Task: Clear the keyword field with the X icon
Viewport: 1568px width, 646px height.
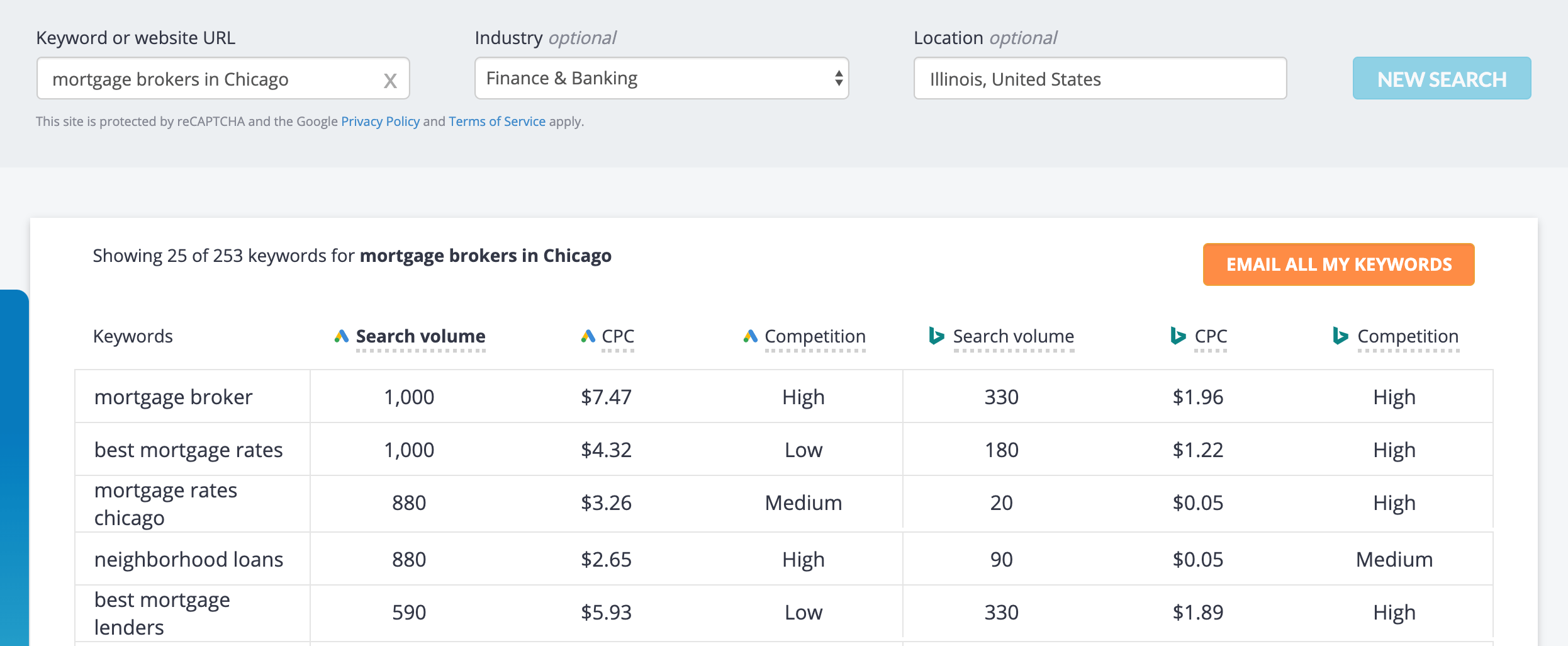Action: click(x=390, y=81)
